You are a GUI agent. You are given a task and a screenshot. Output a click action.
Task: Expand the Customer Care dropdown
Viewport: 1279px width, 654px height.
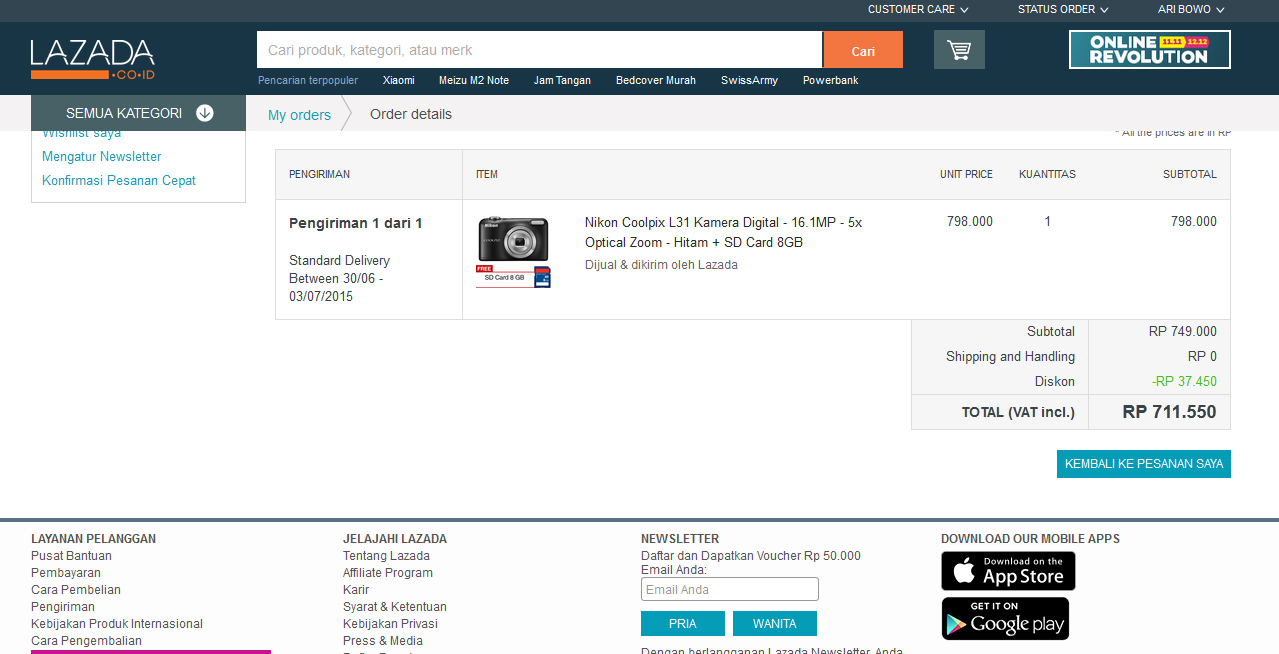pyautogui.click(x=917, y=10)
